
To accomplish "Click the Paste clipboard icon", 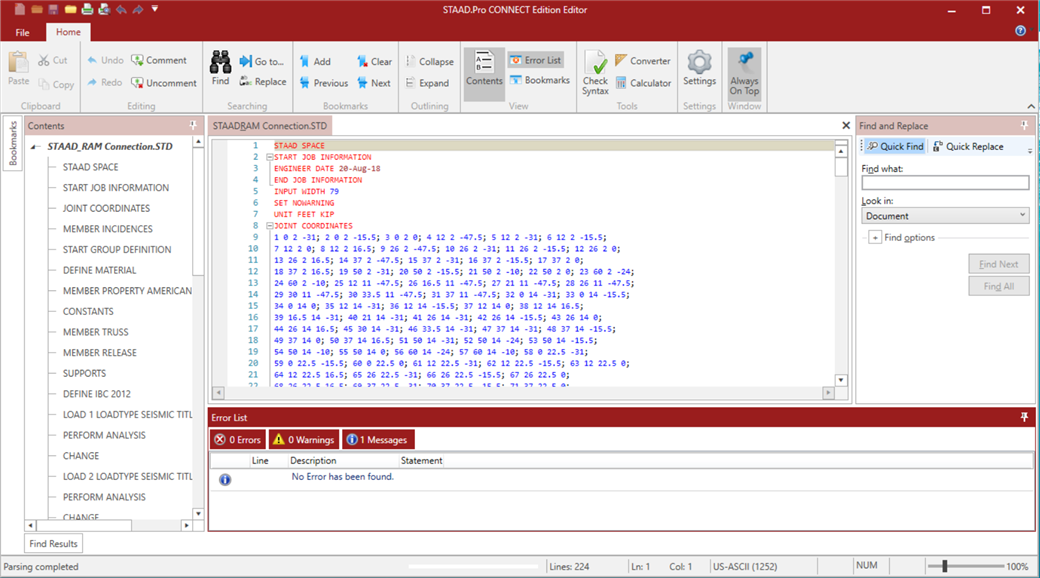I will [19, 63].
